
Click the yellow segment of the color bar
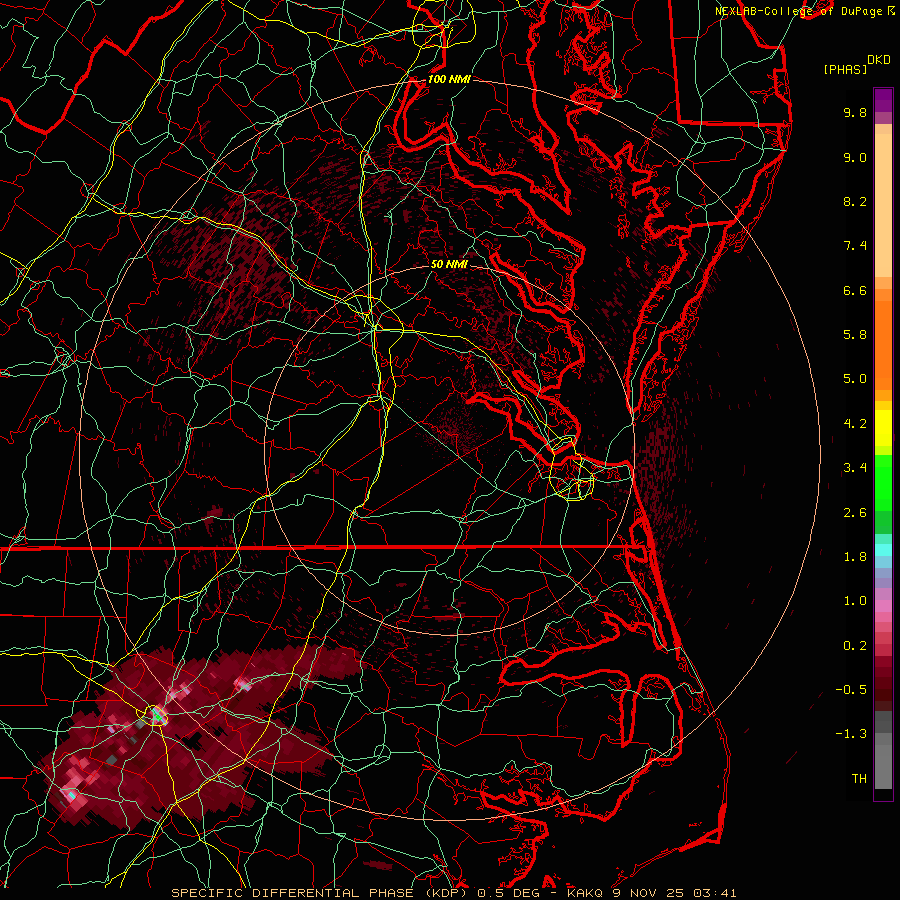[883, 428]
